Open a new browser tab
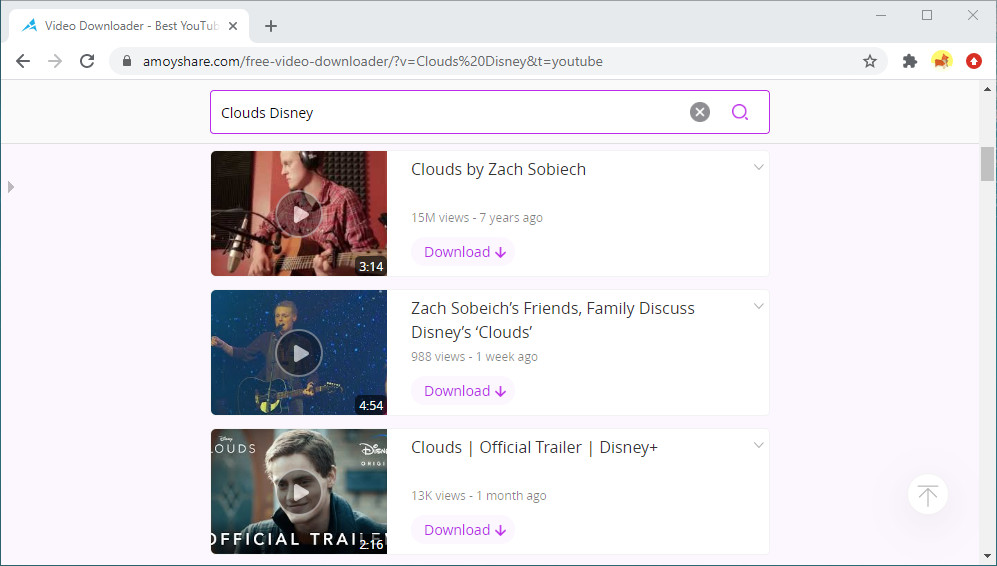Image resolution: width=997 pixels, height=566 pixels. pyautogui.click(x=271, y=26)
